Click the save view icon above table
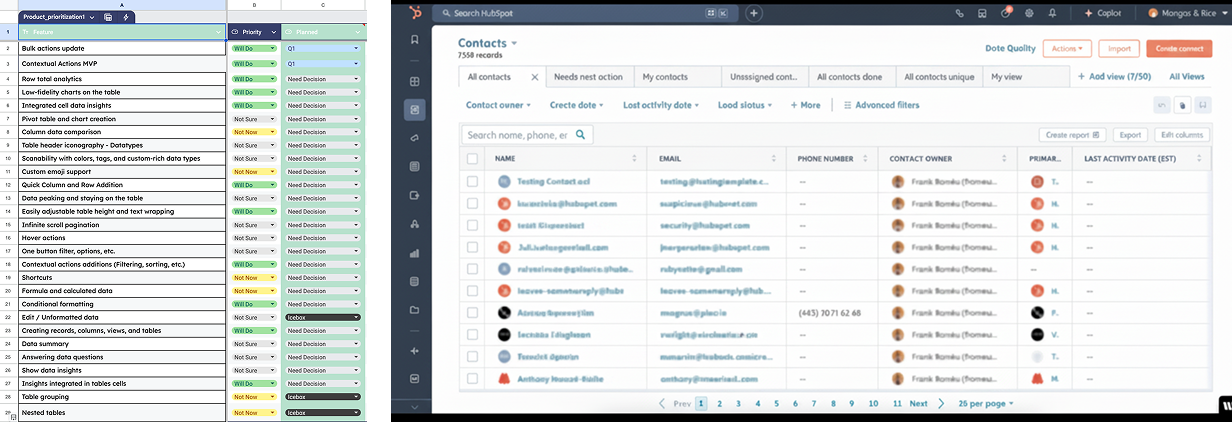Image resolution: width=1232 pixels, height=422 pixels. point(1201,104)
